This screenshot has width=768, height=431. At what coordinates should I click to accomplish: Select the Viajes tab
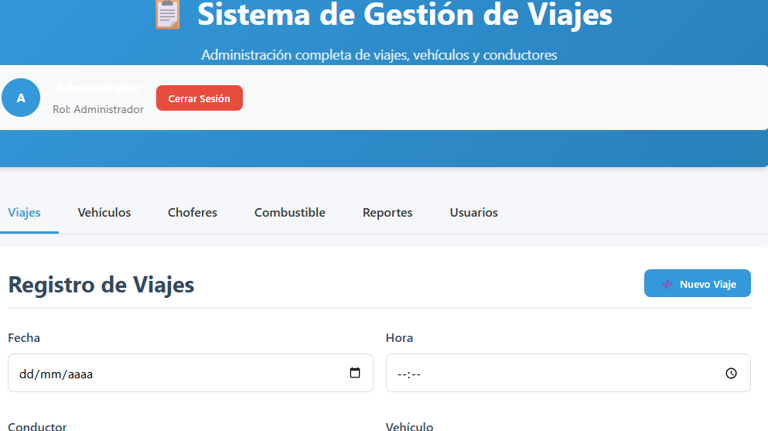pos(24,213)
